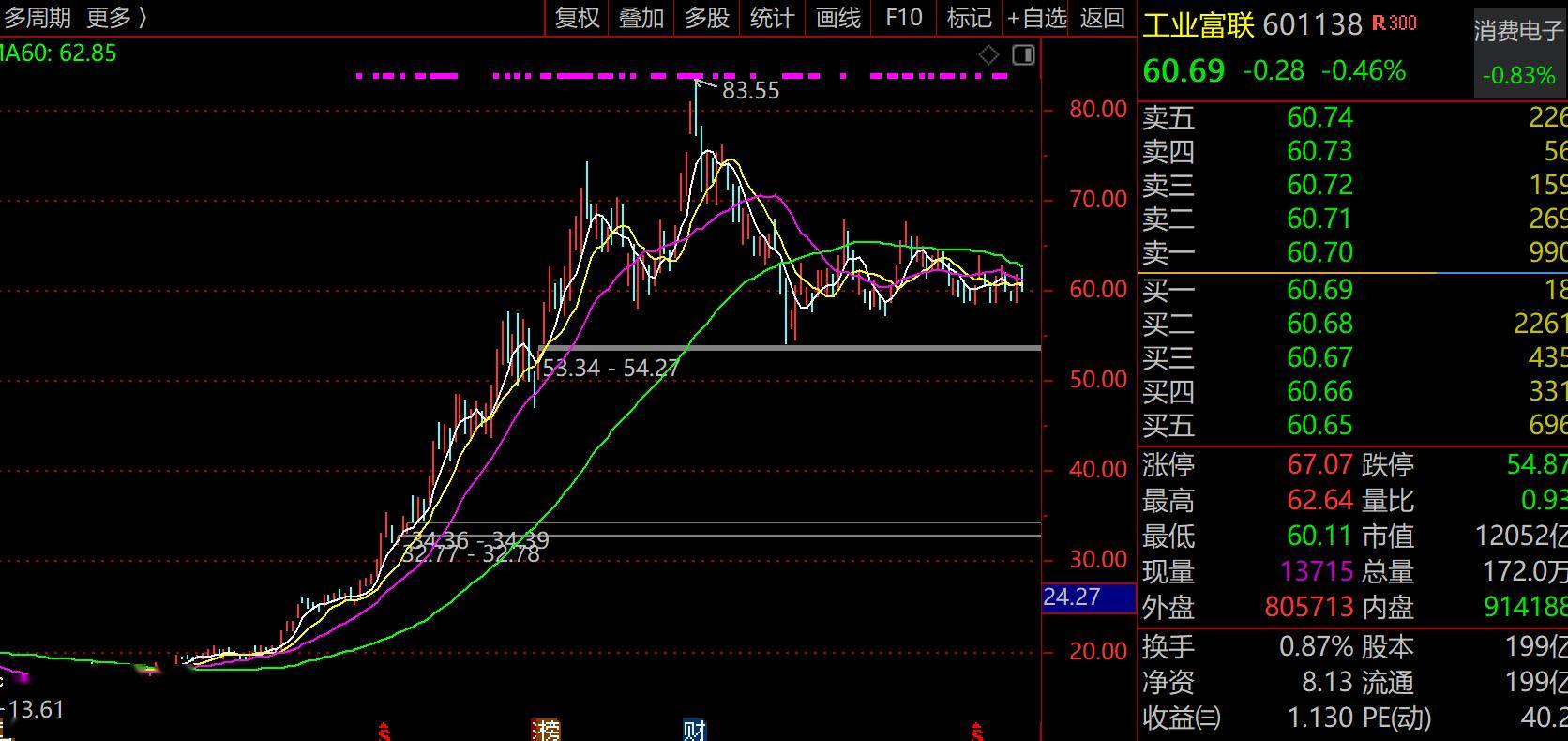Click the rightmost red S marker at the chart bottom
The height and width of the screenshot is (741, 1568).
(x=977, y=731)
